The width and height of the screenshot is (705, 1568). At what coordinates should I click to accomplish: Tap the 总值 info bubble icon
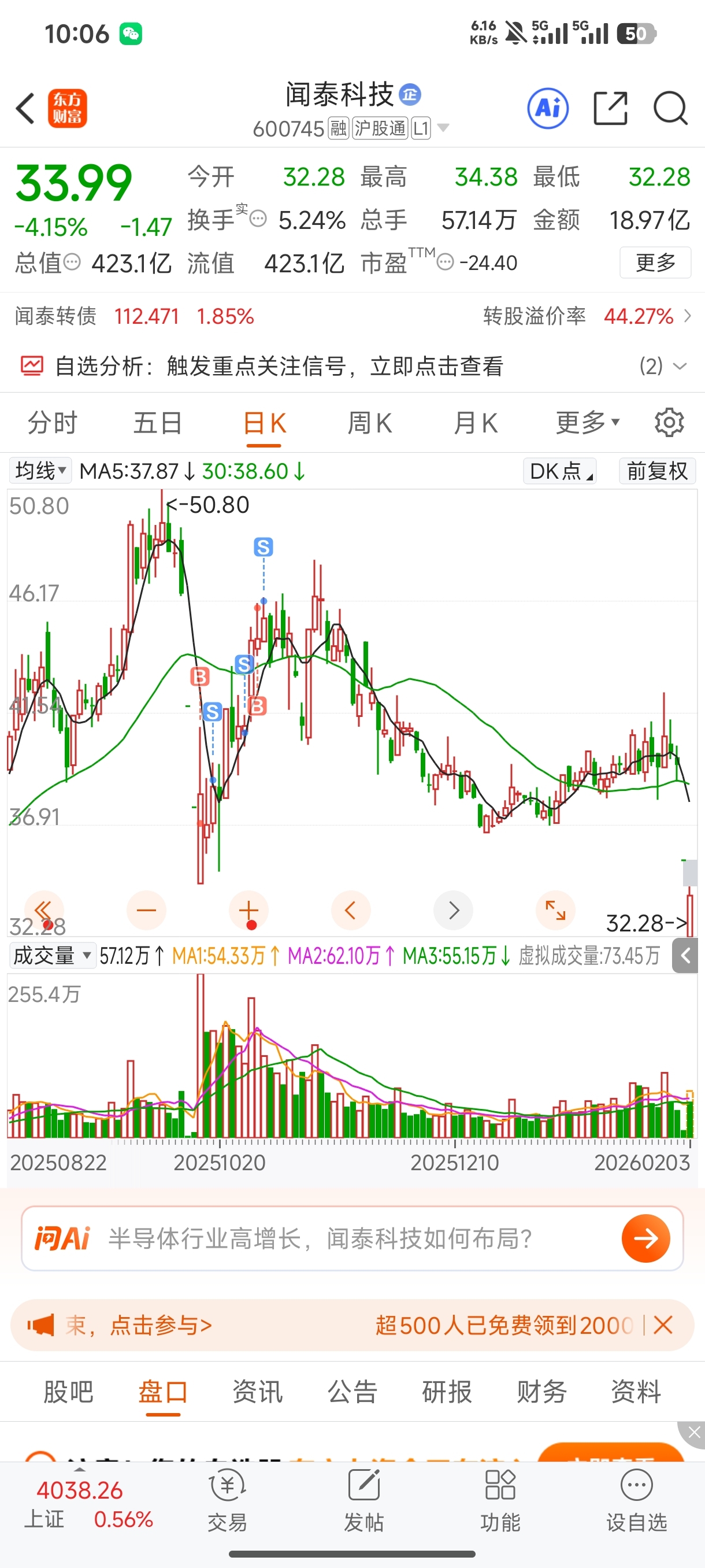click(x=72, y=262)
